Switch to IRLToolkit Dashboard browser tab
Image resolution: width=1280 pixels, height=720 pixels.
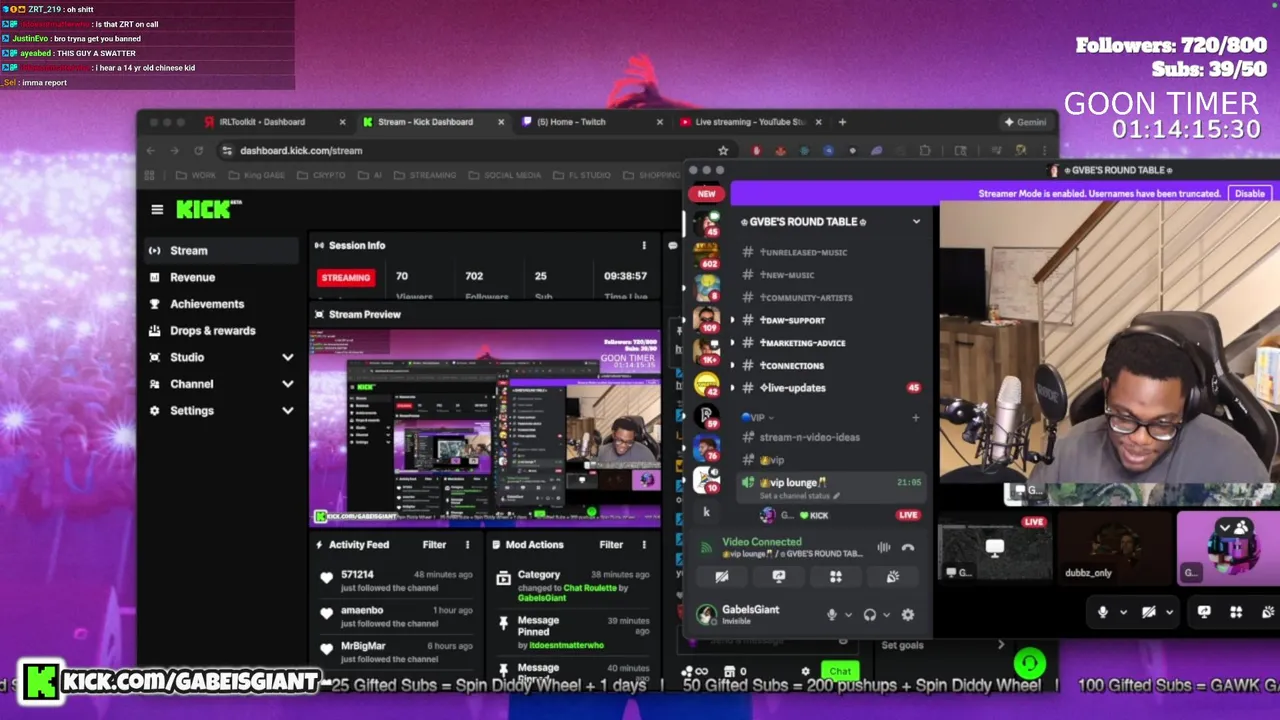coord(262,122)
